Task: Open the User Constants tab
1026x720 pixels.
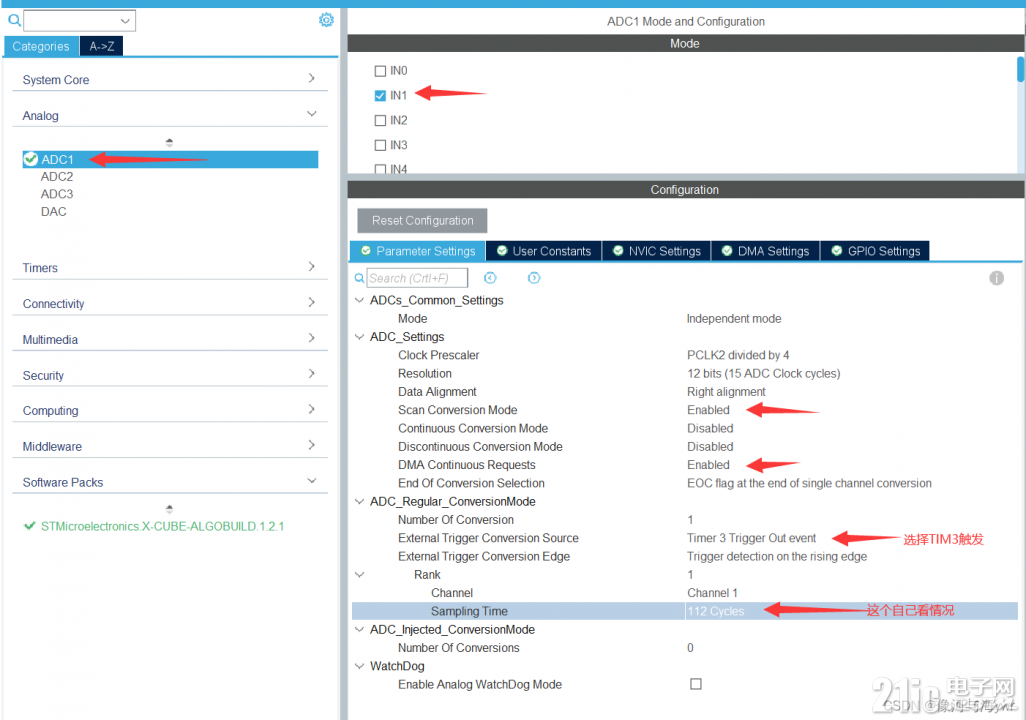Action: (544, 251)
